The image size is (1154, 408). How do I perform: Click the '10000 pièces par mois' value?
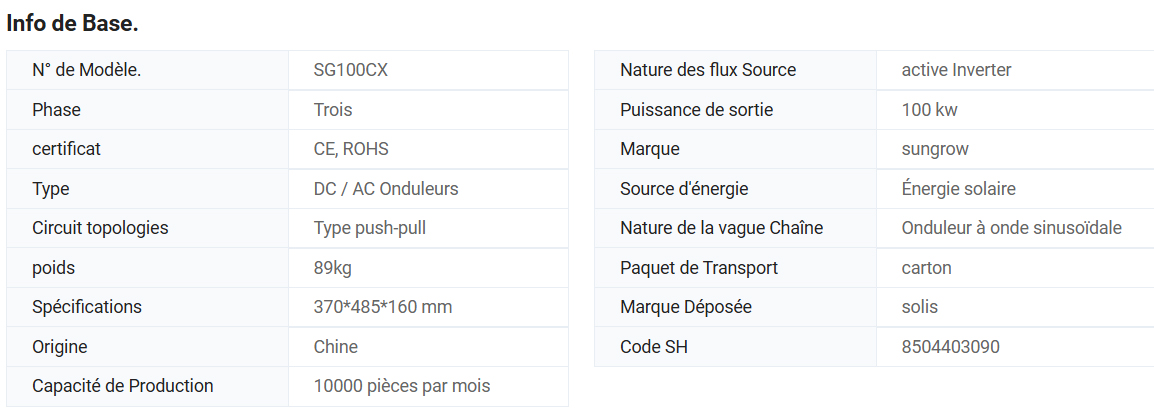[x=402, y=386]
